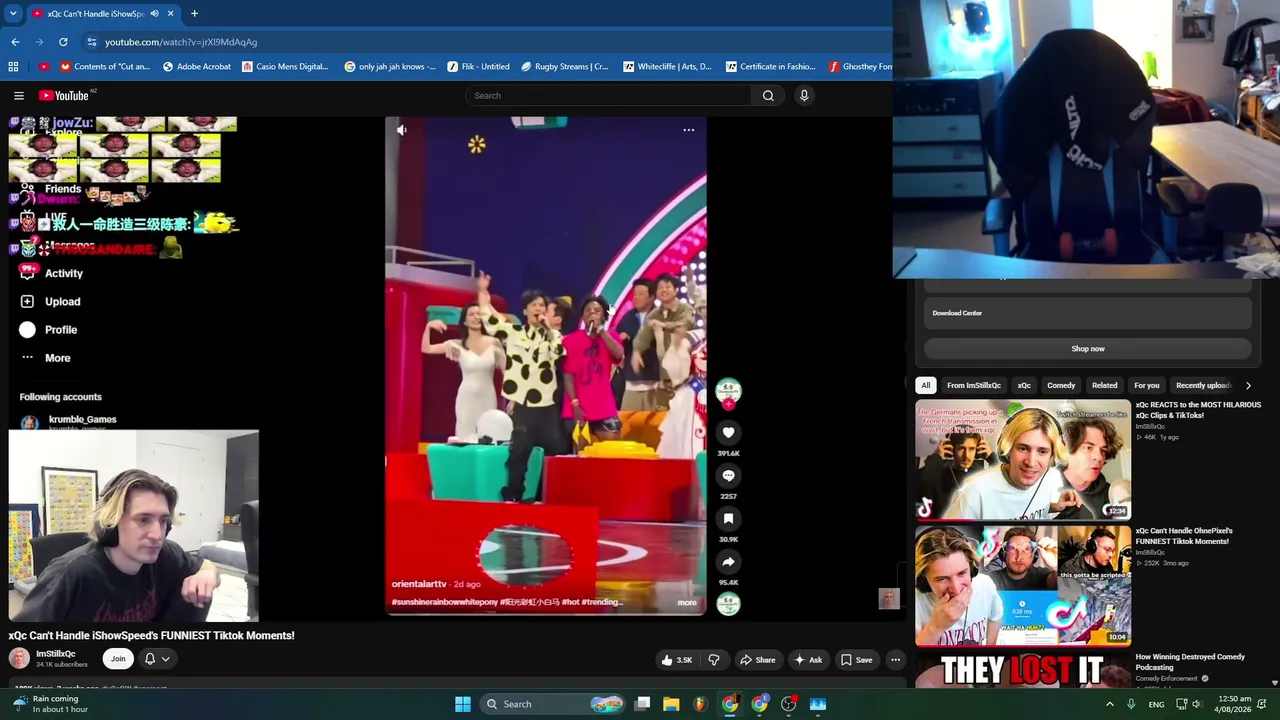
Task: Open Task View on the taskbar
Action: tap(643, 704)
